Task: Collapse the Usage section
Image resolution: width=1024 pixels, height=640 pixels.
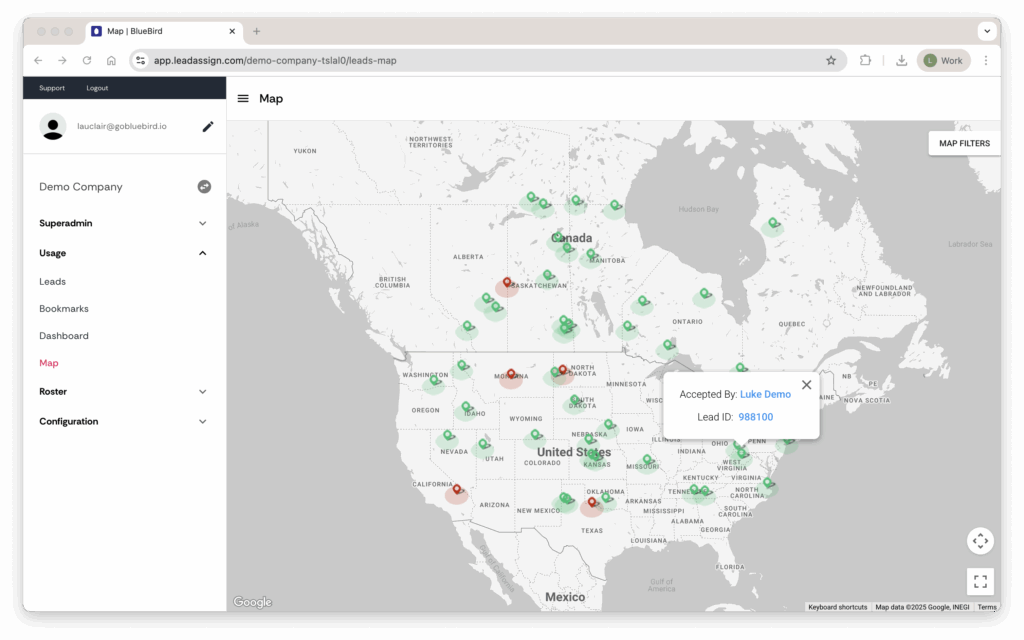Action: (x=202, y=254)
